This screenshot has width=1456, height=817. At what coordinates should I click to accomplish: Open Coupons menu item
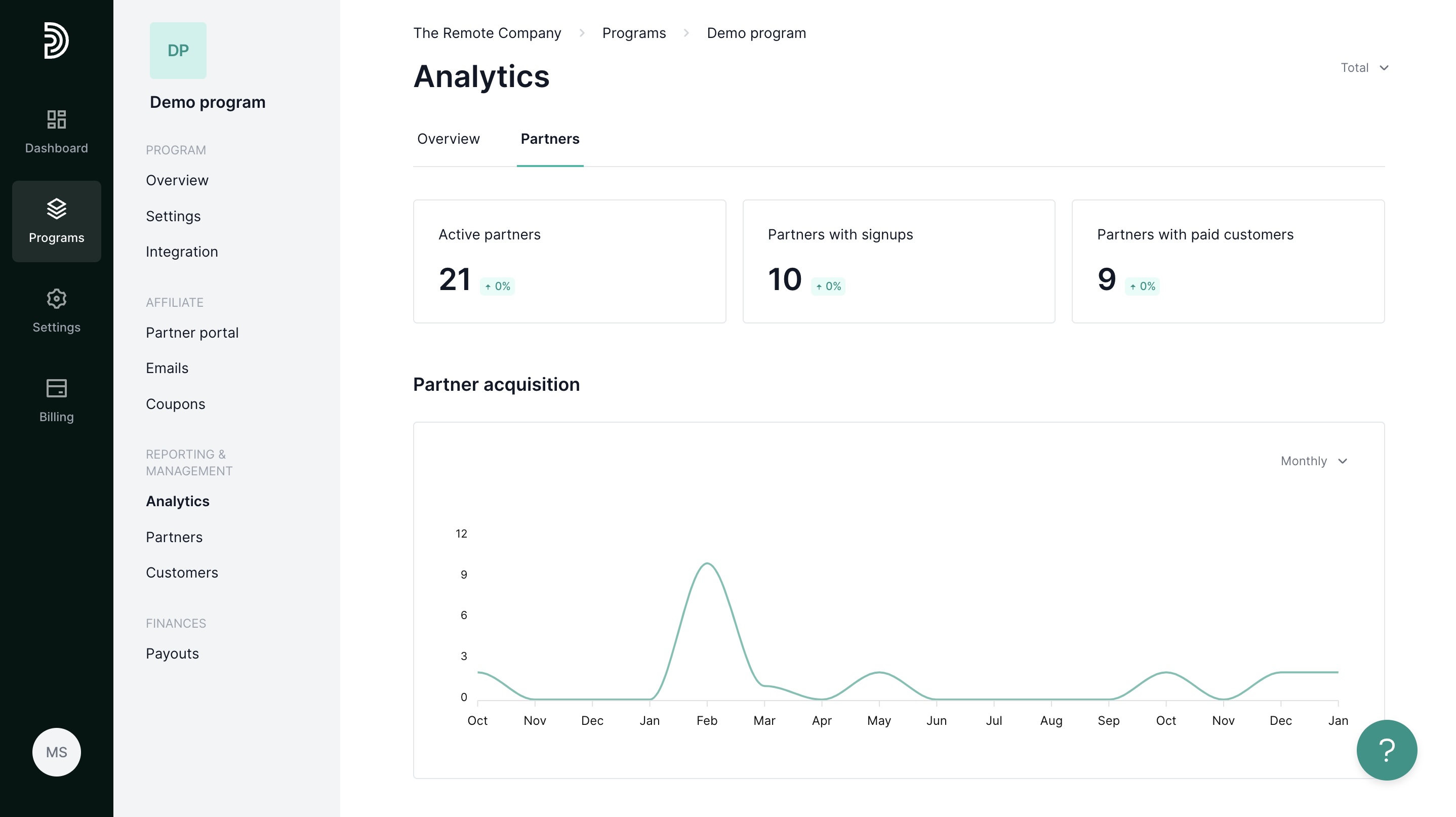[175, 404]
